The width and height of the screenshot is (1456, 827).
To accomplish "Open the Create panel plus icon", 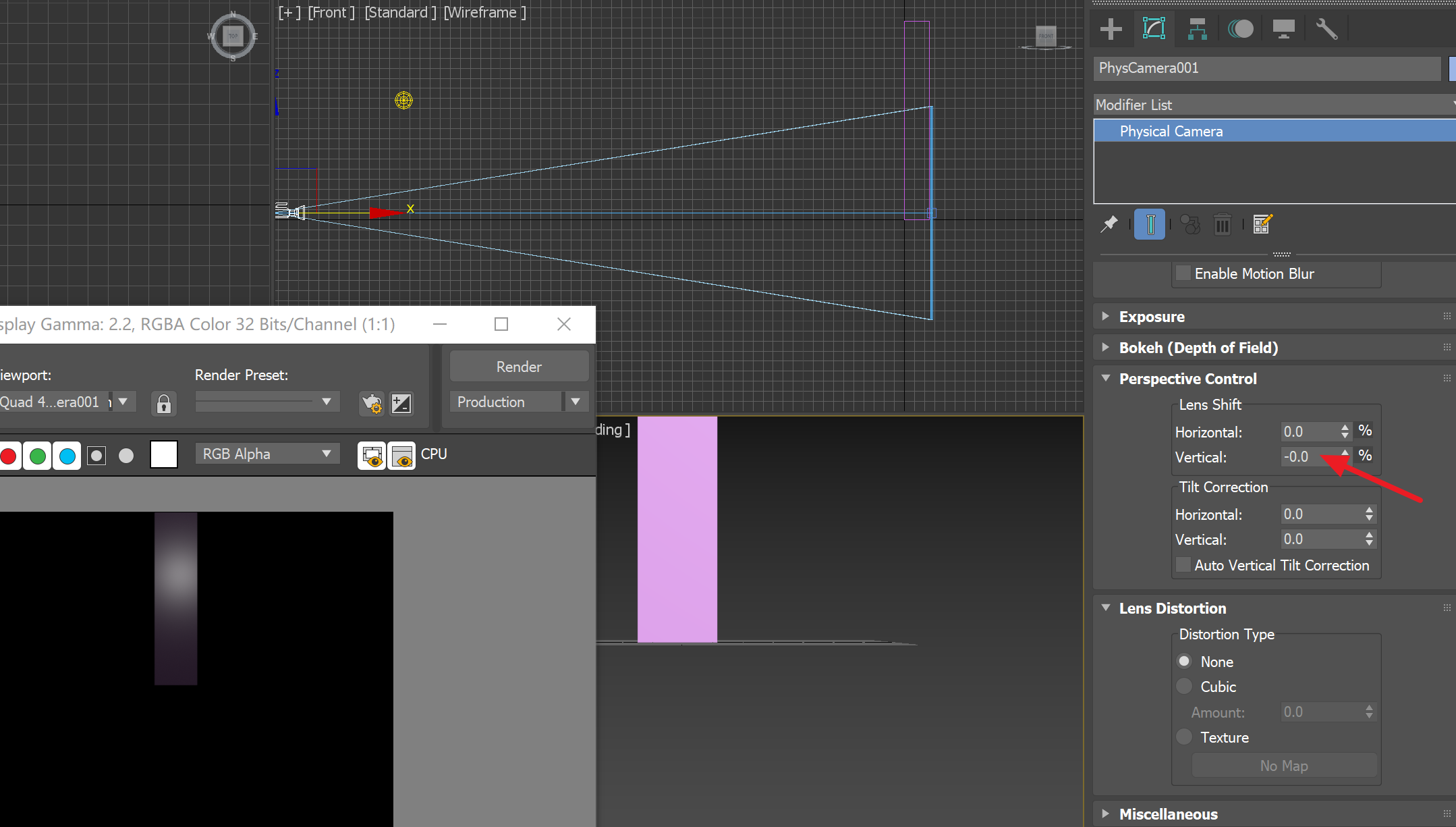I will 1111,29.
